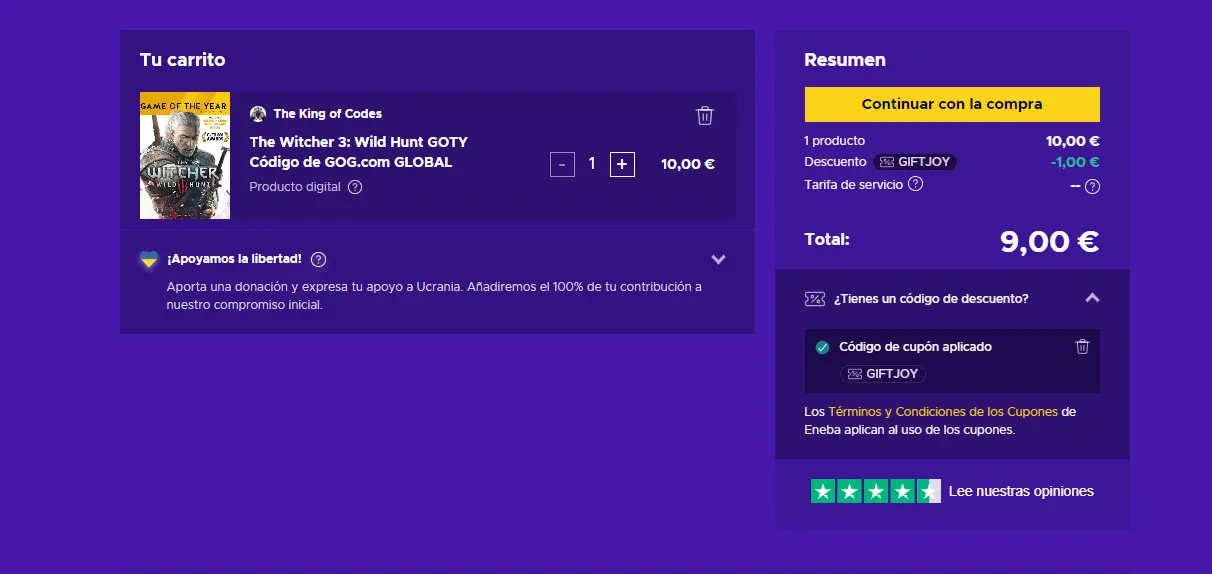This screenshot has height=574, width=1212.
Task: Open help icon next to 'Producto digital'
Action: tap(355, 187)
